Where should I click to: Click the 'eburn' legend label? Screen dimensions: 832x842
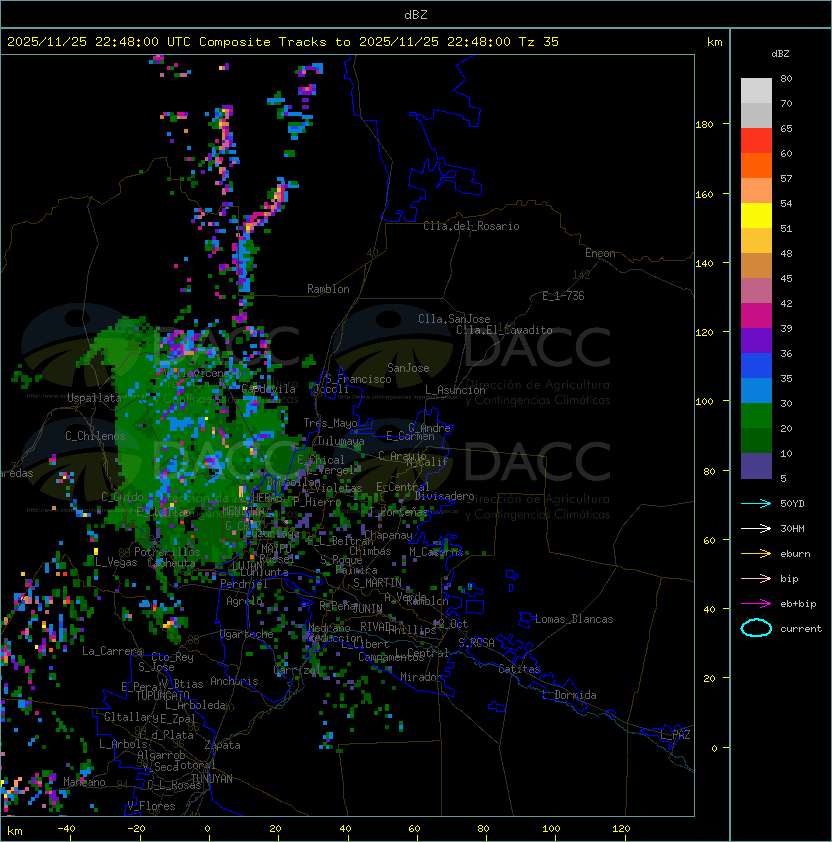click(x=795, y=554)
